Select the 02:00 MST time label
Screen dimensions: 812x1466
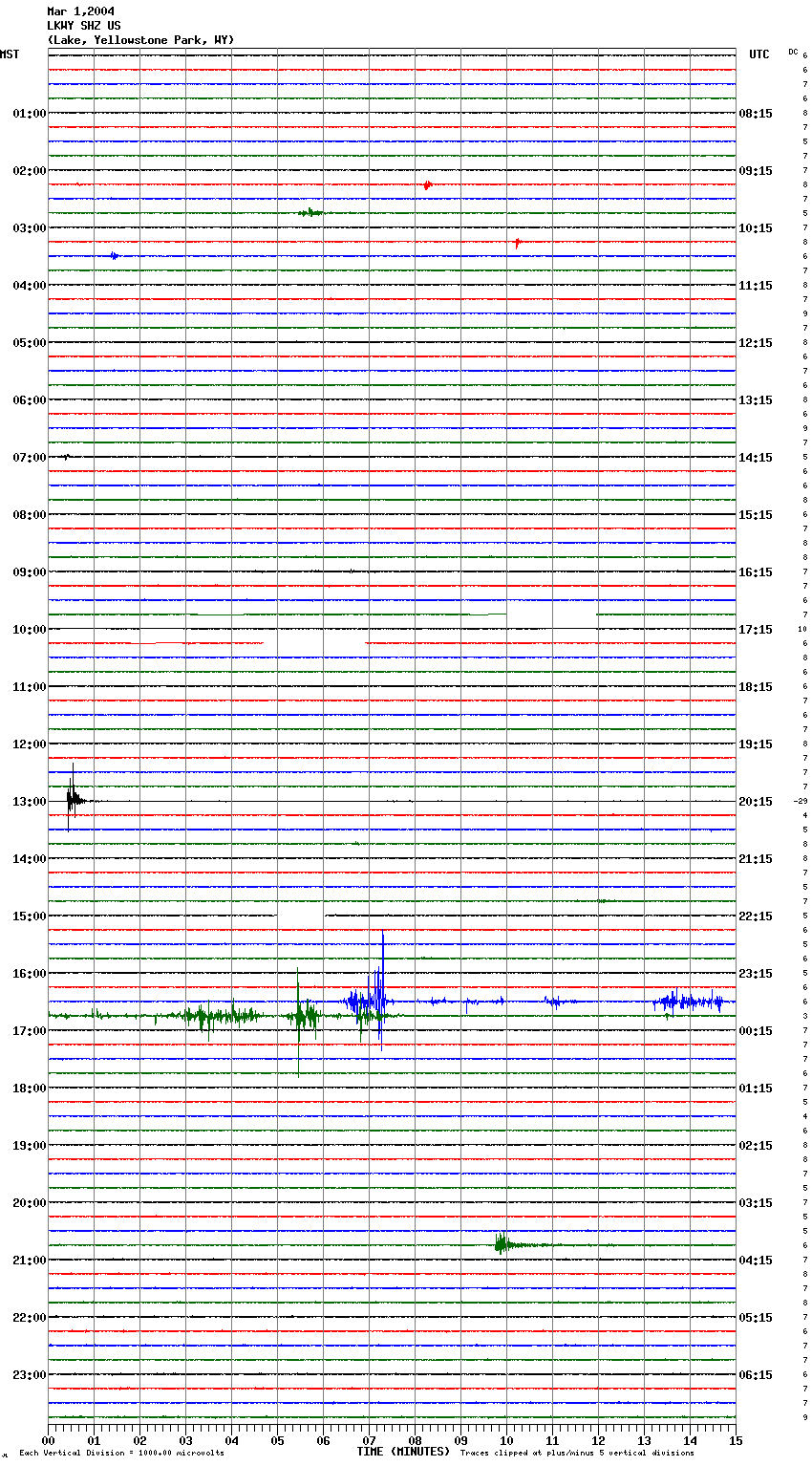click(30, 170)
